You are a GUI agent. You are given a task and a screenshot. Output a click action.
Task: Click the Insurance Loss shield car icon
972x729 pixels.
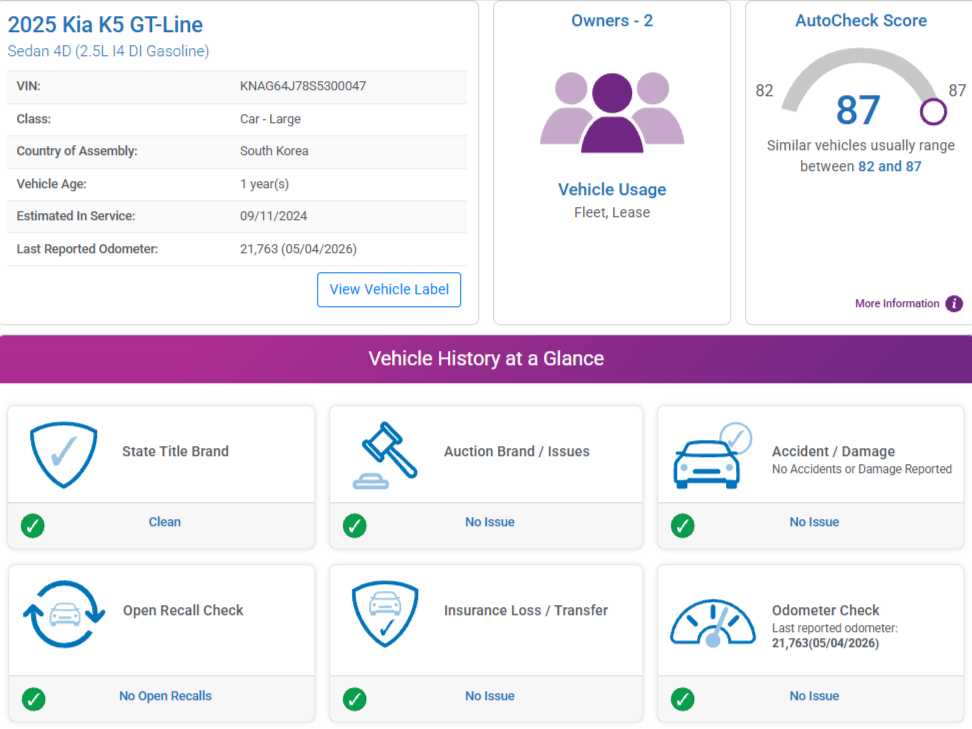385,614
